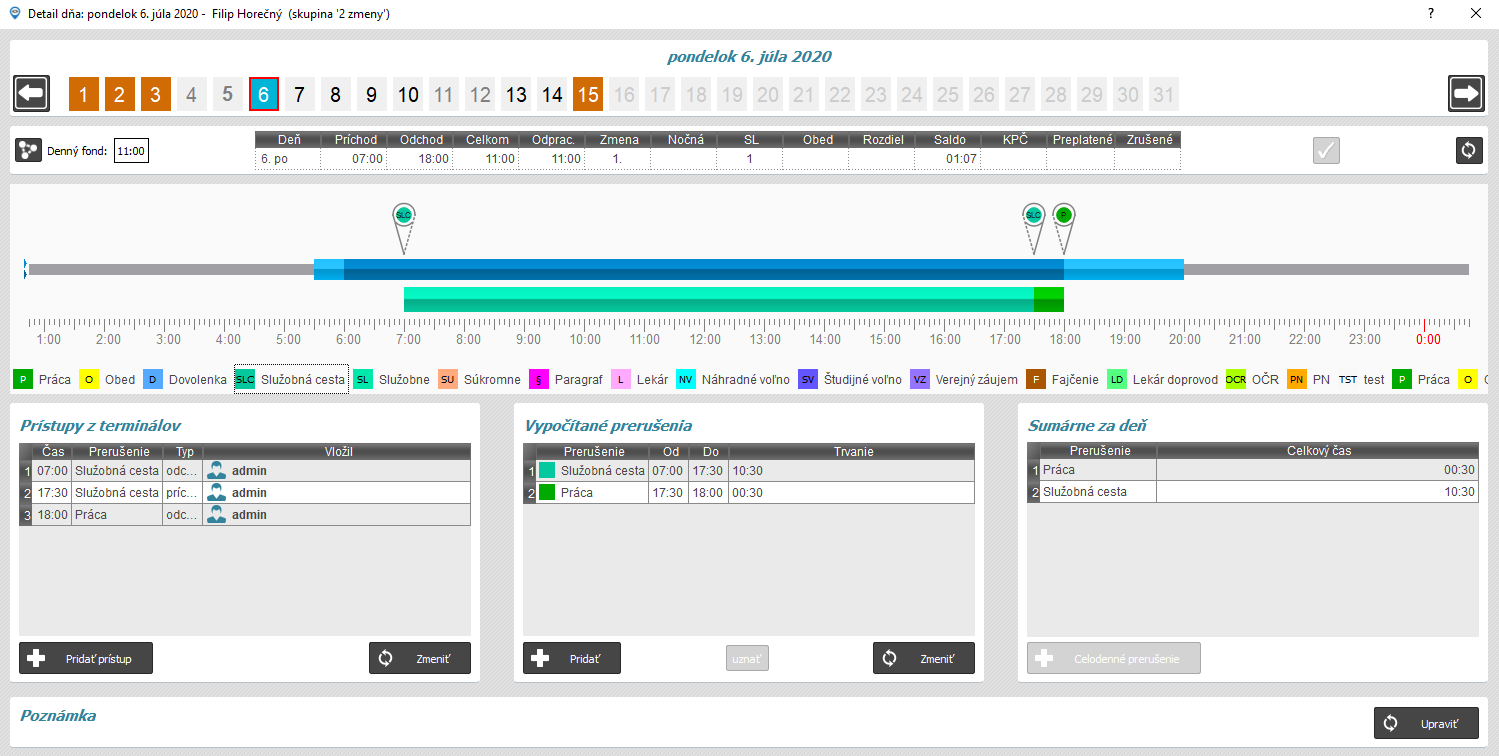Select the SLC marker at 7:00
This screenshot has width=1499, height=756.
pyautogui.click(x=403, y=214)
